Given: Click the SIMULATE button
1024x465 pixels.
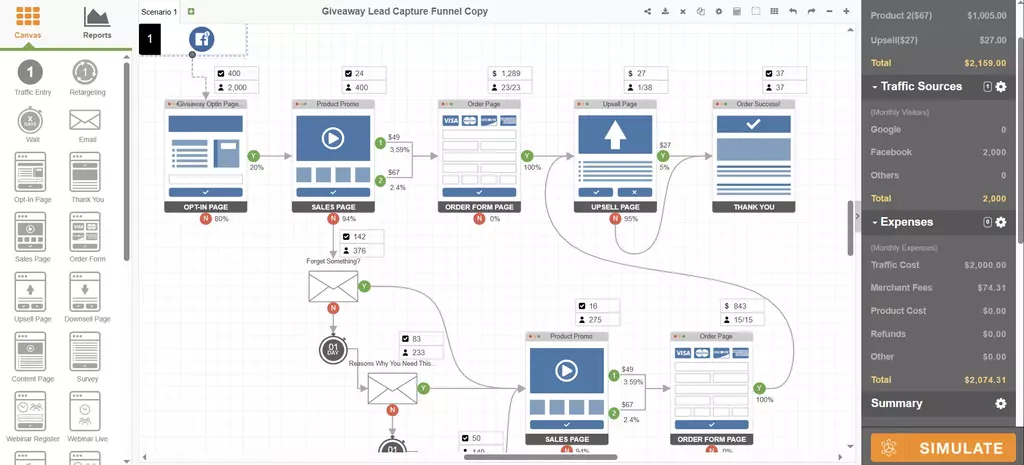Looking at the screenshot, I should click(943, 449).
